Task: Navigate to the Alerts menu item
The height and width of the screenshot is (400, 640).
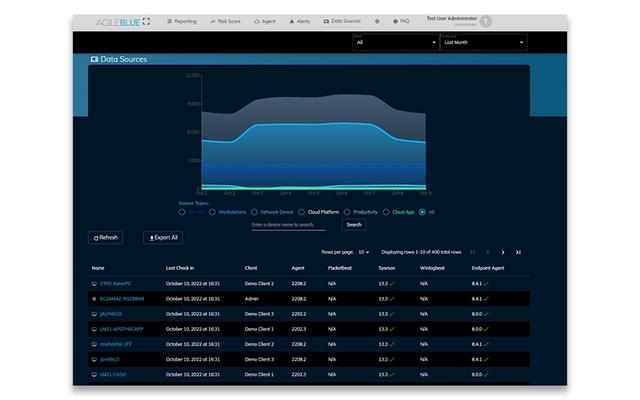Action: pos(300,20)
